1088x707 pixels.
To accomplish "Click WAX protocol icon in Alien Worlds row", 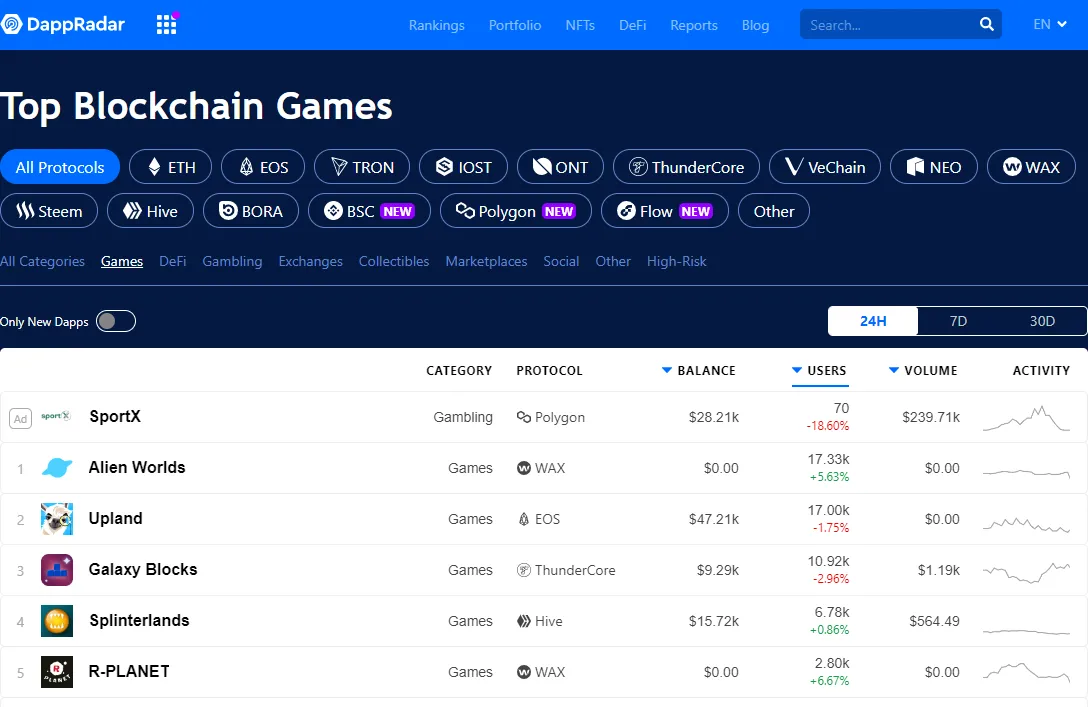I will tap(524, 468).
